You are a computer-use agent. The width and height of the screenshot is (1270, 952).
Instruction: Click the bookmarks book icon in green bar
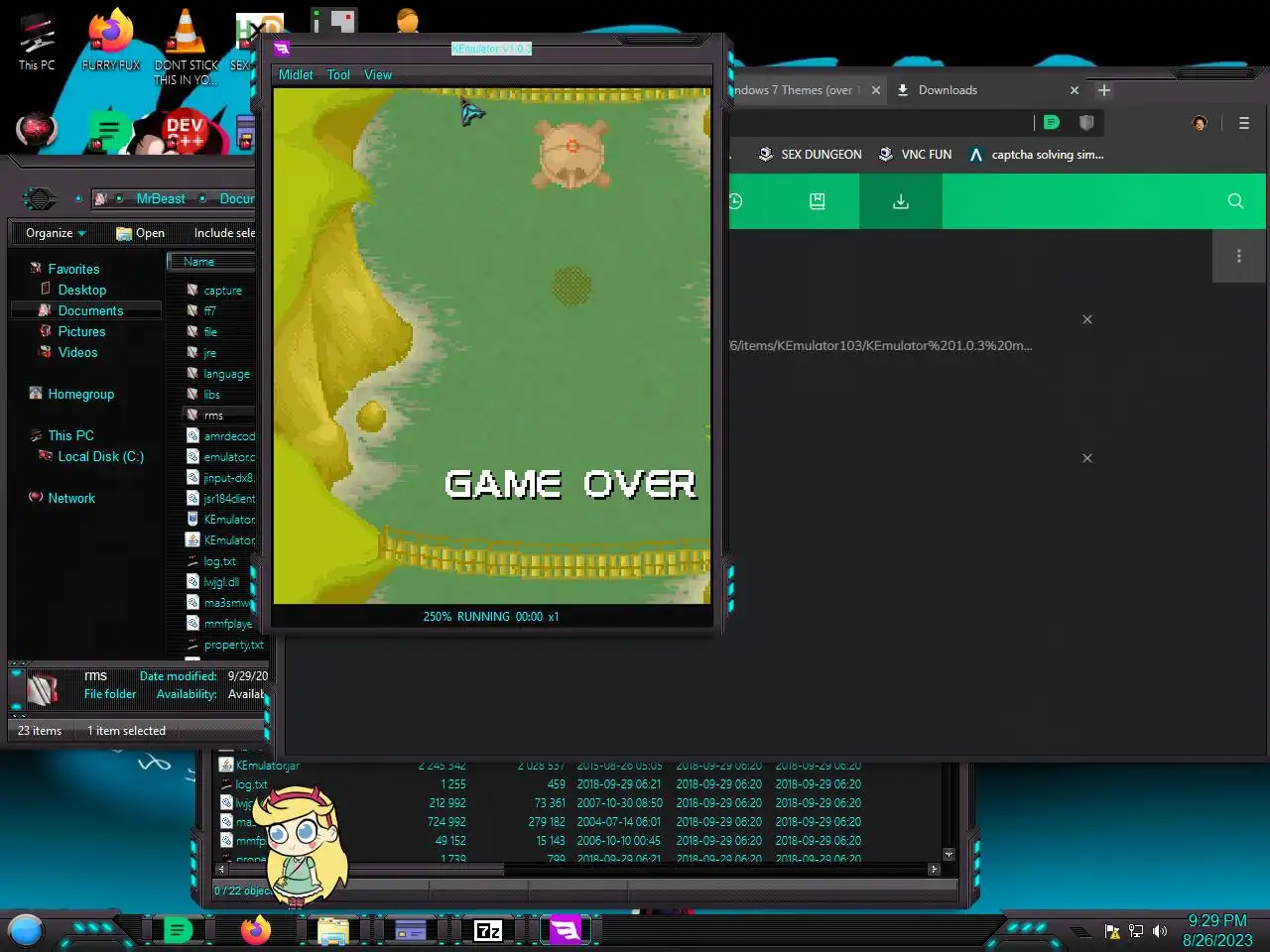(818, 201)
